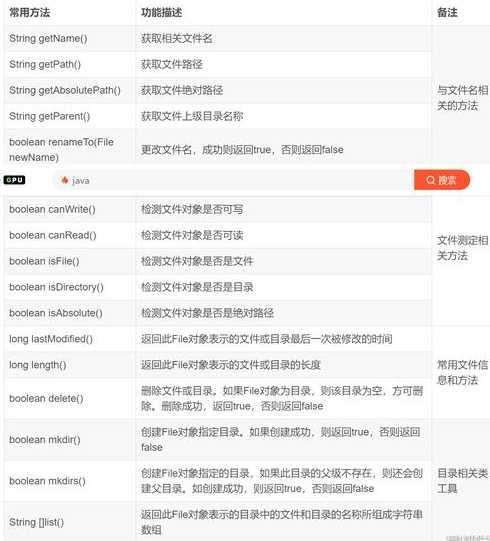
Task: Click description 获取文件绝对路径
Action: (182, 90)
